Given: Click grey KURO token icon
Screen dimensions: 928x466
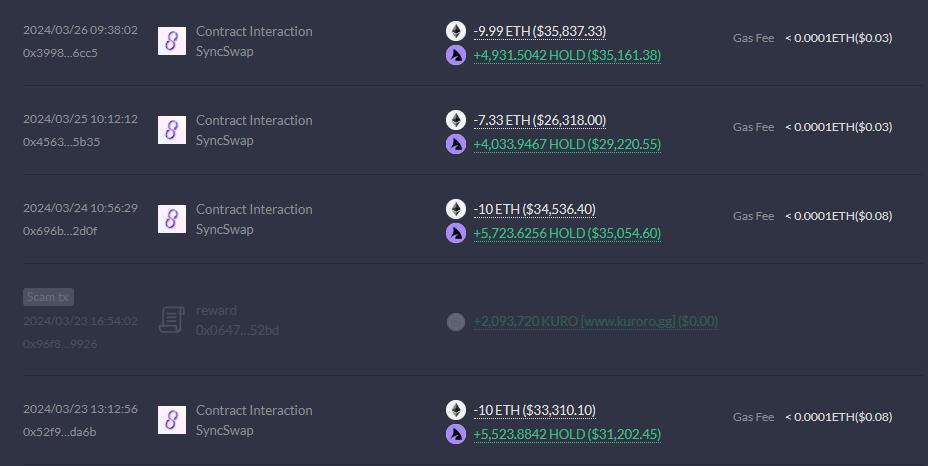Looking at the screenshot, I should tap(456, 321).
